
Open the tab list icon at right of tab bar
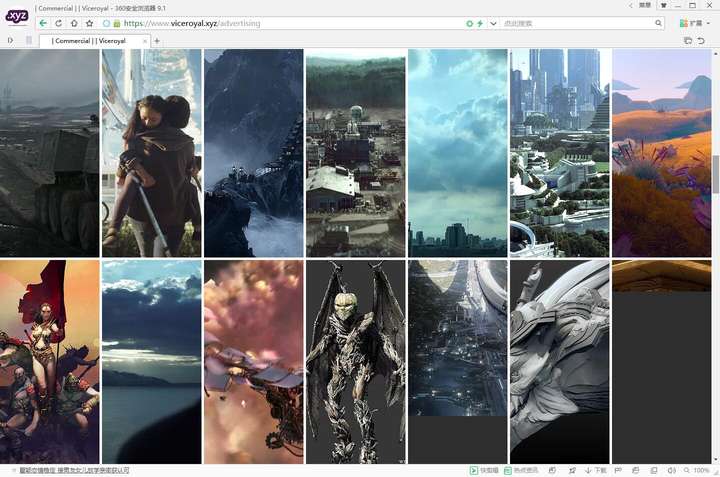688,41
